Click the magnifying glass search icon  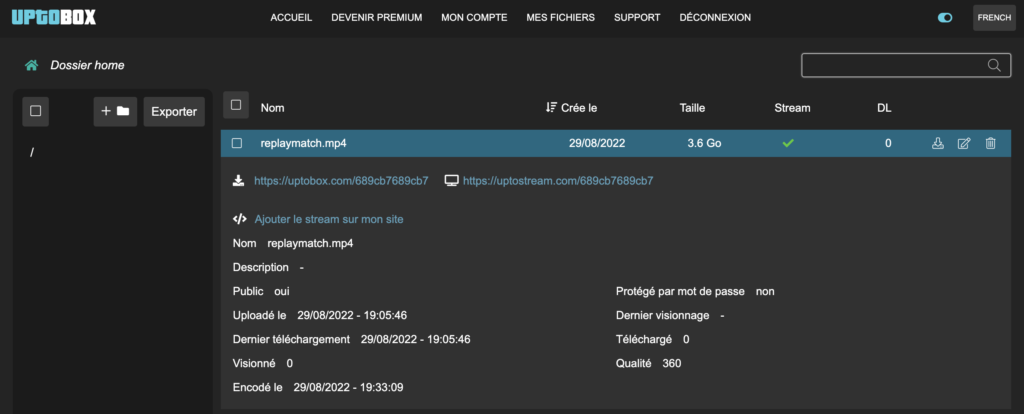coord(993,66)
